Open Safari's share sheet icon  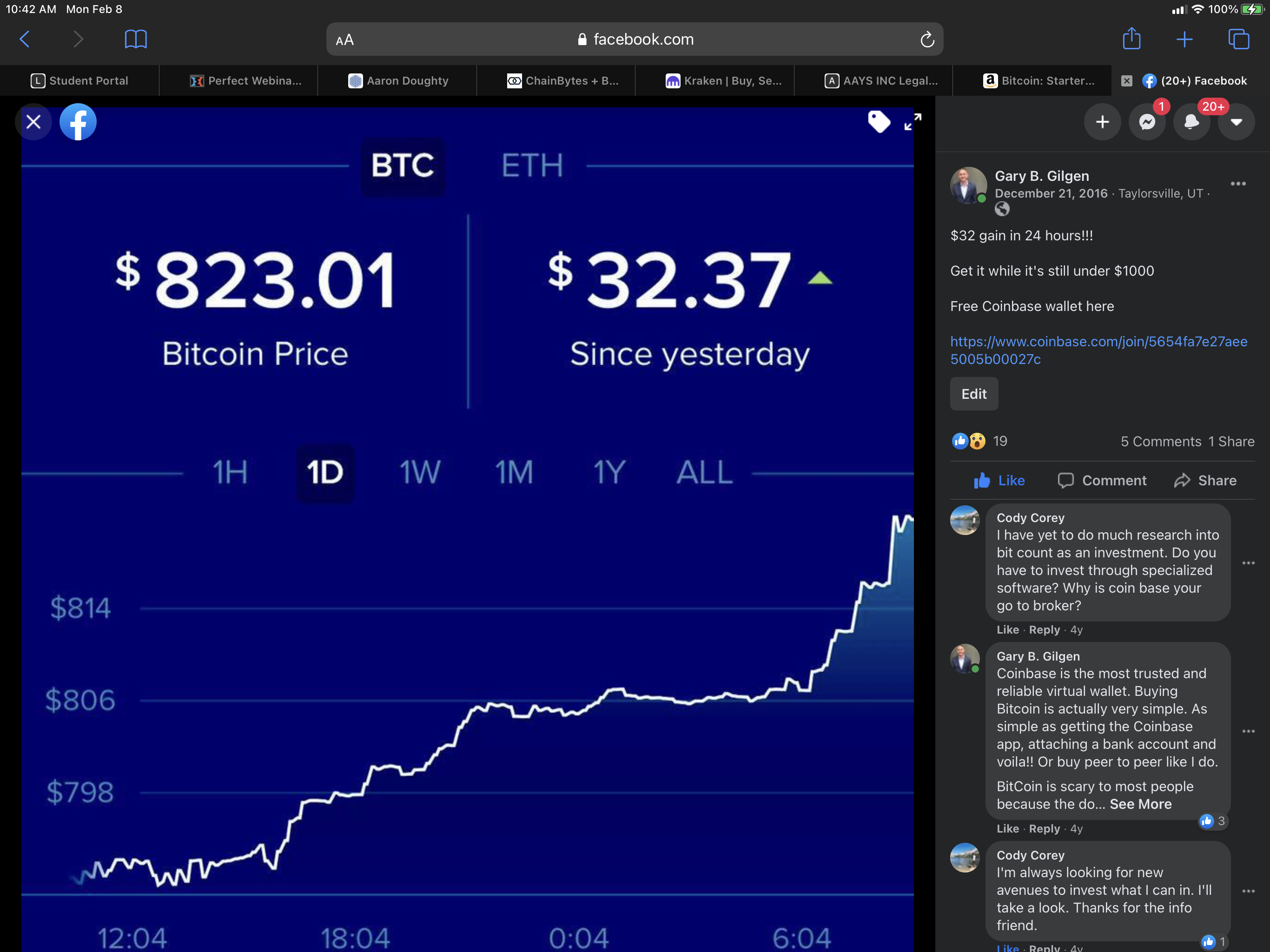(1131, 39)
